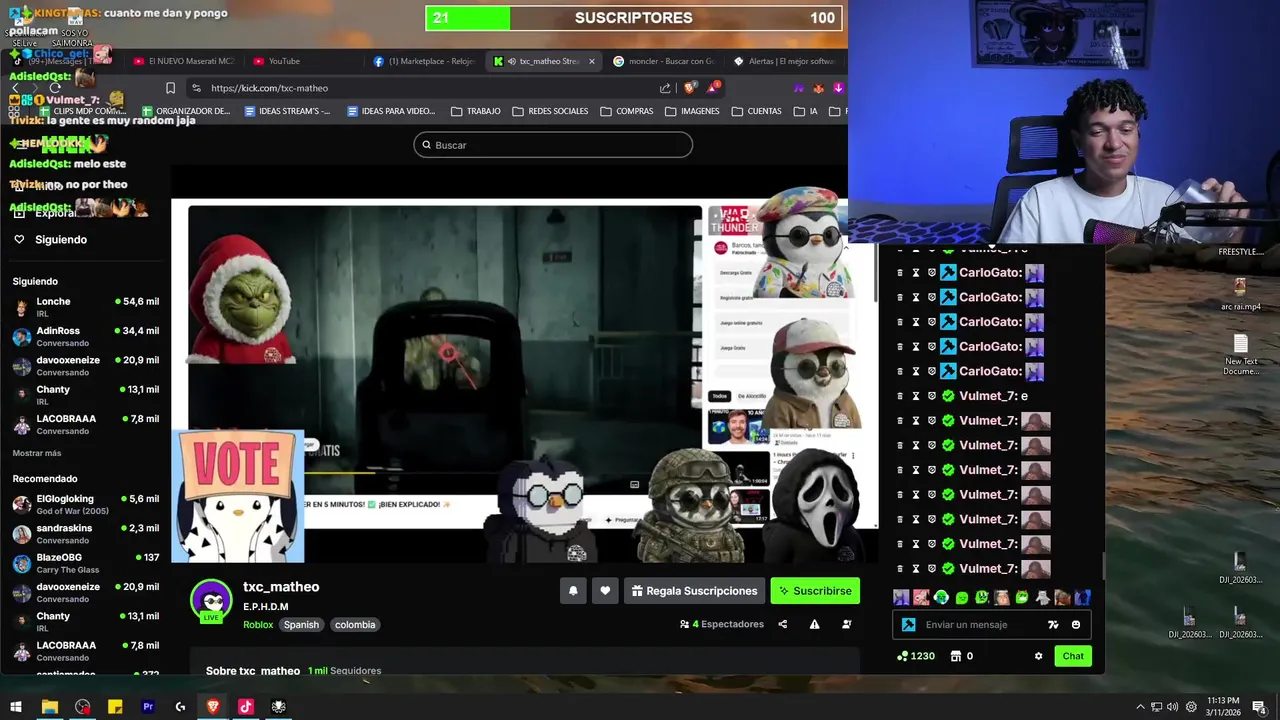Click the heart follow icon
Screen dimensions: 1280x720
[605, 591]
